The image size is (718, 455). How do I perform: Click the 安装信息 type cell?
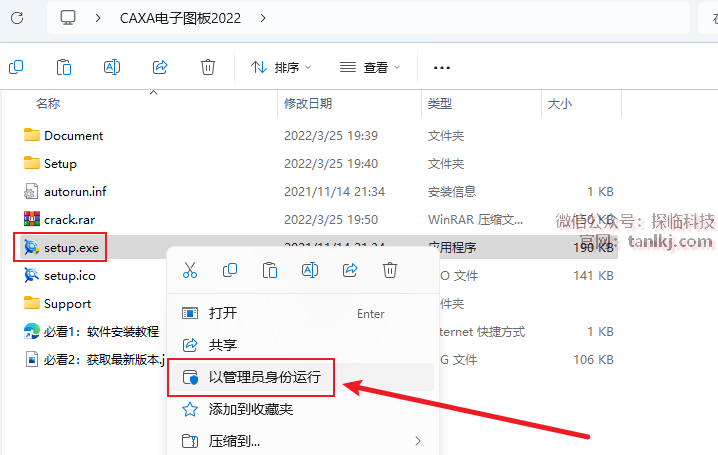(451, 192)
